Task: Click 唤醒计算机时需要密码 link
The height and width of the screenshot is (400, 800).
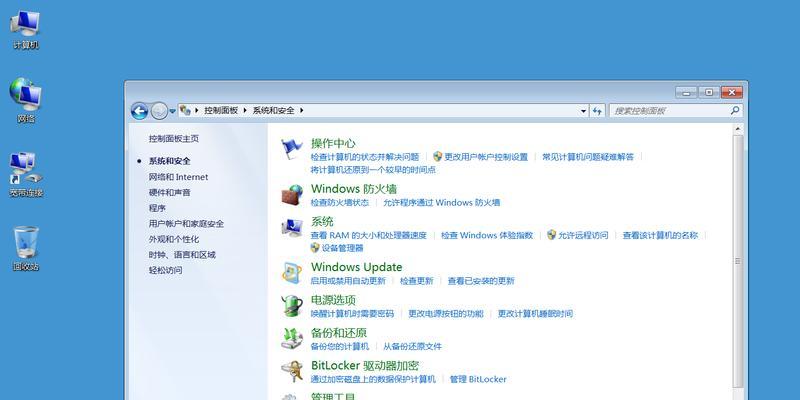Action: 352,313
